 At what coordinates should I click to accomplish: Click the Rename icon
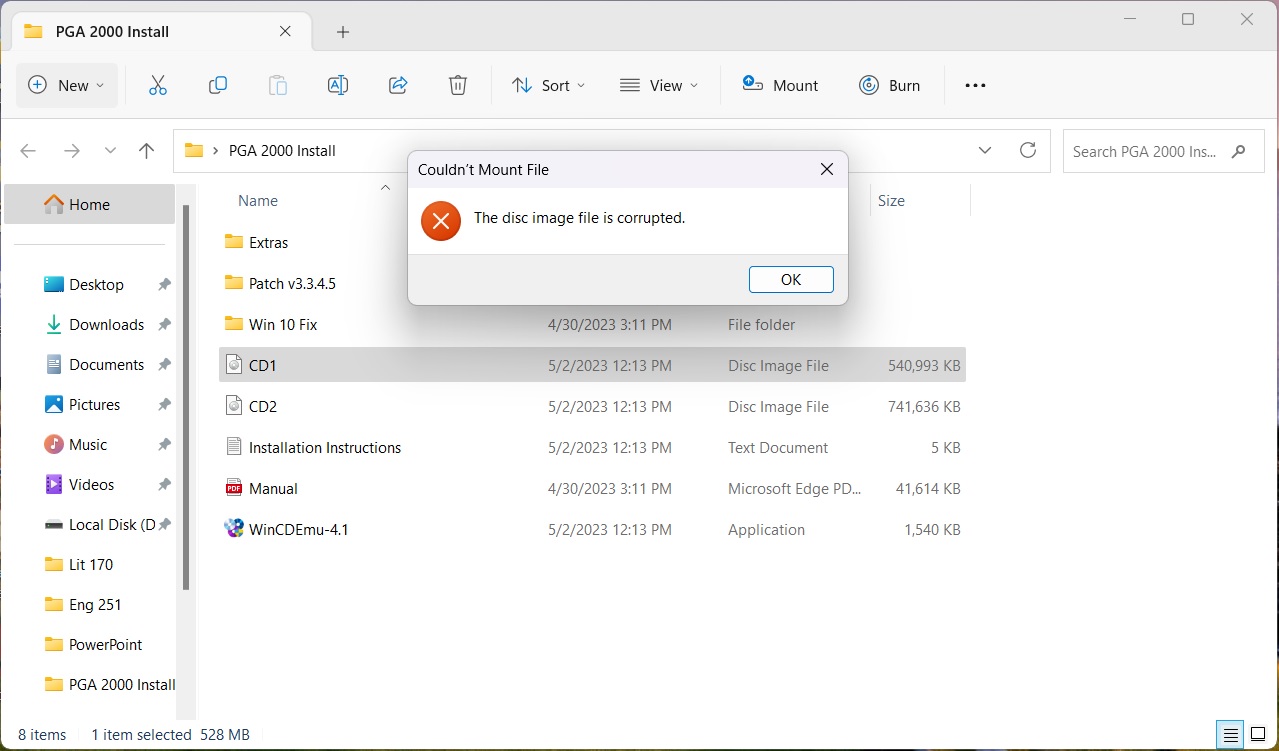click(x=338, y=85)
